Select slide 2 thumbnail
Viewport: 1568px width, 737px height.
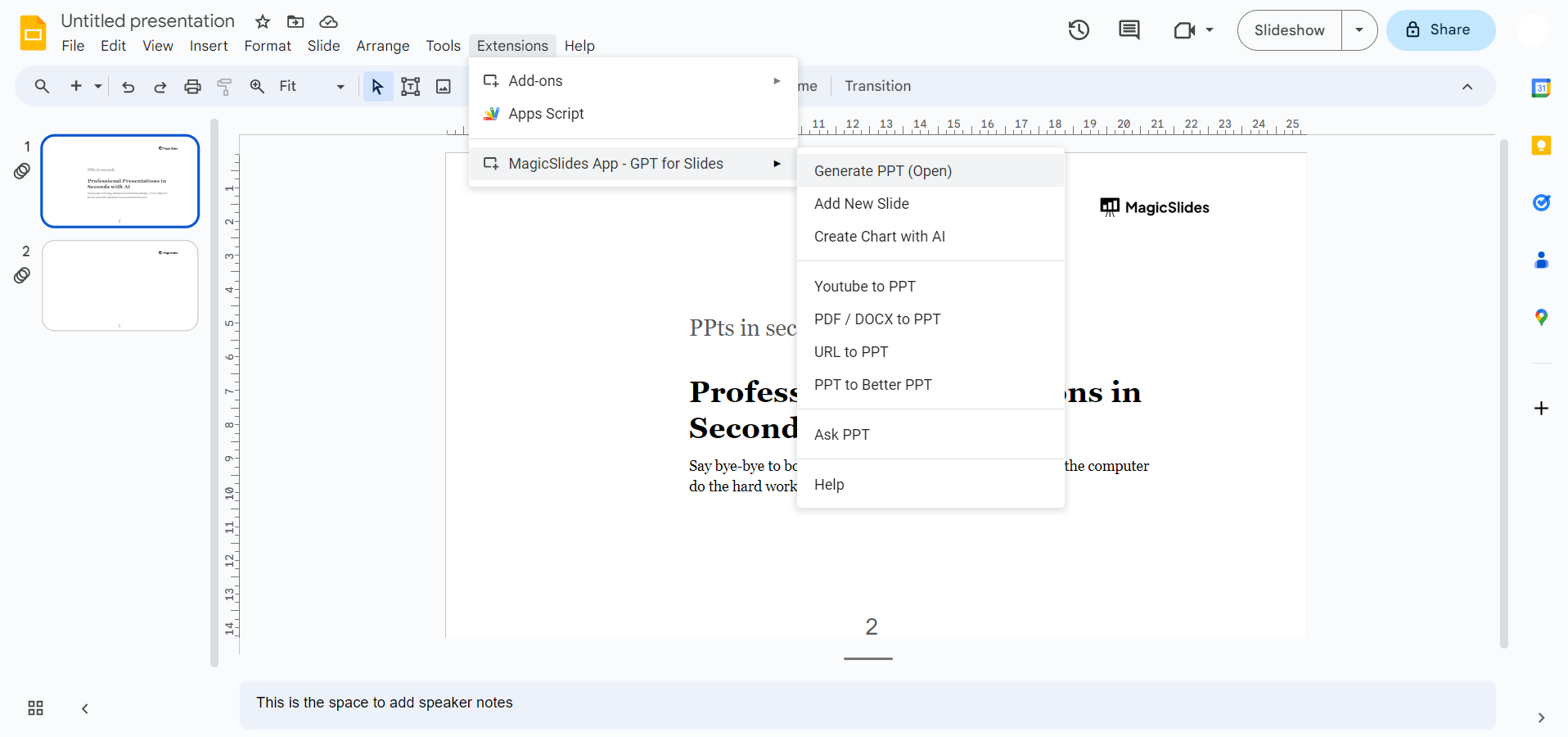pos(119,286)
